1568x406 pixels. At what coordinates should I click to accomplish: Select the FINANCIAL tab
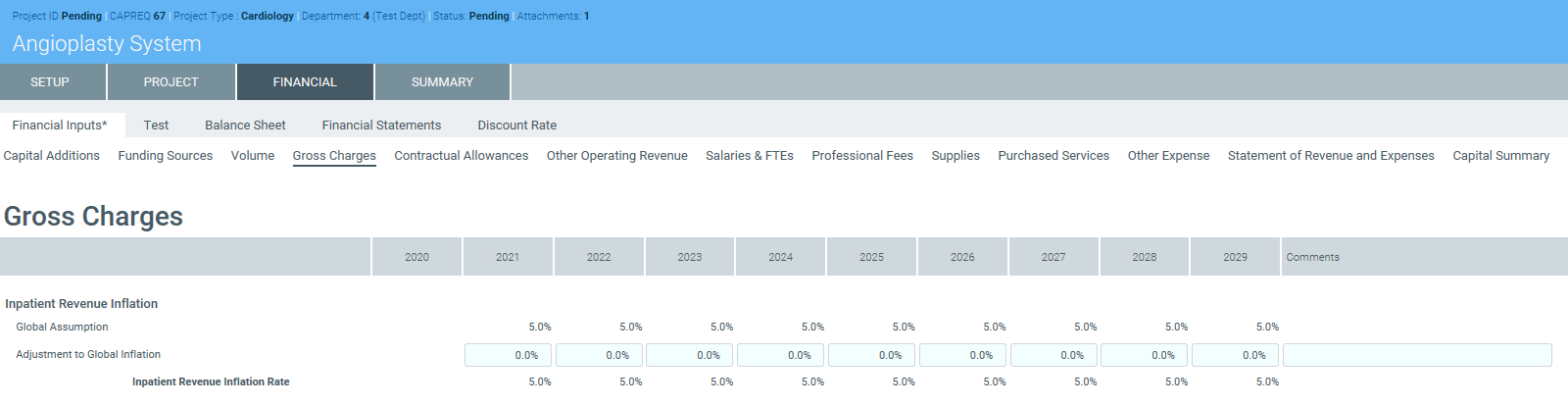305,82
